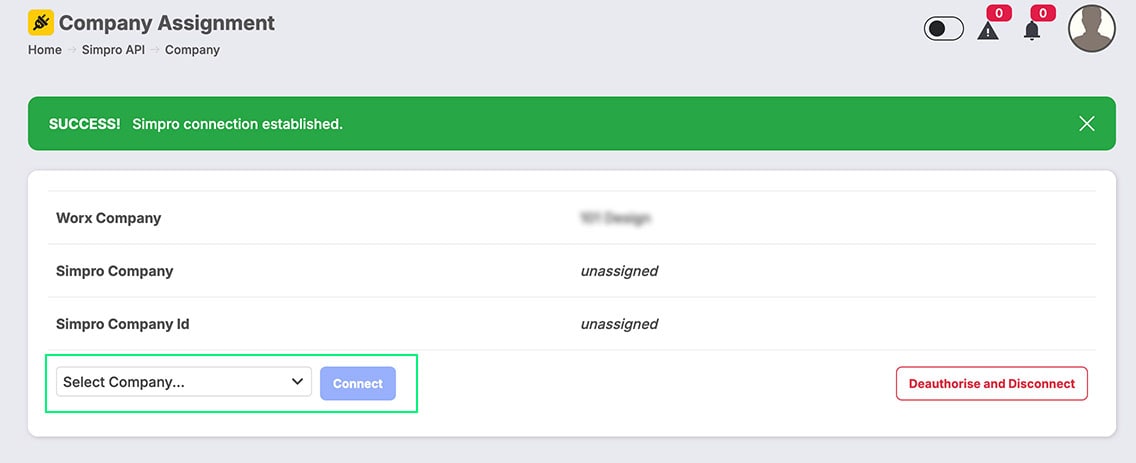Open the bell notifications icon

pos(1032,30)
